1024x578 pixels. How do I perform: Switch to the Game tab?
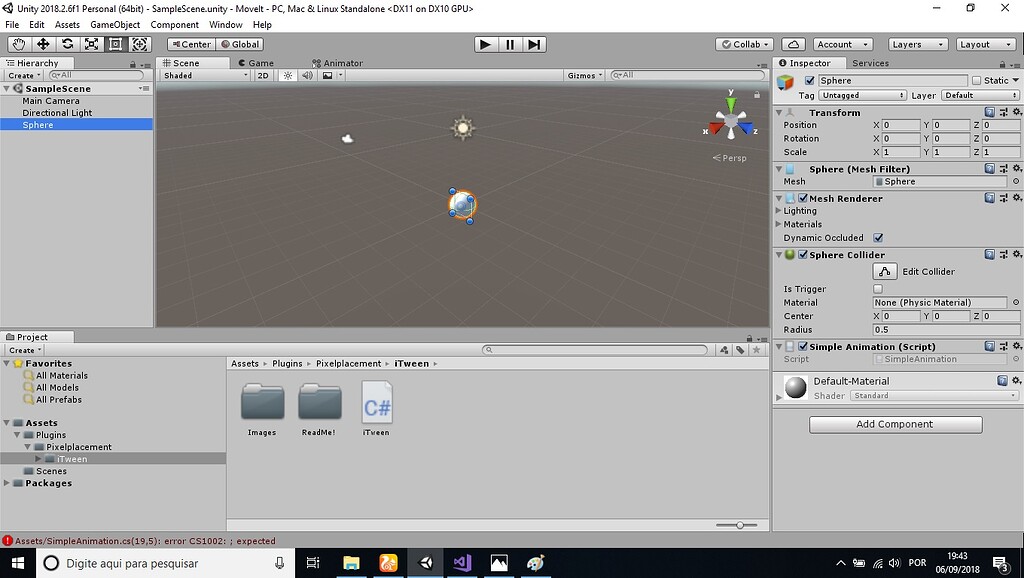(258, 62)
